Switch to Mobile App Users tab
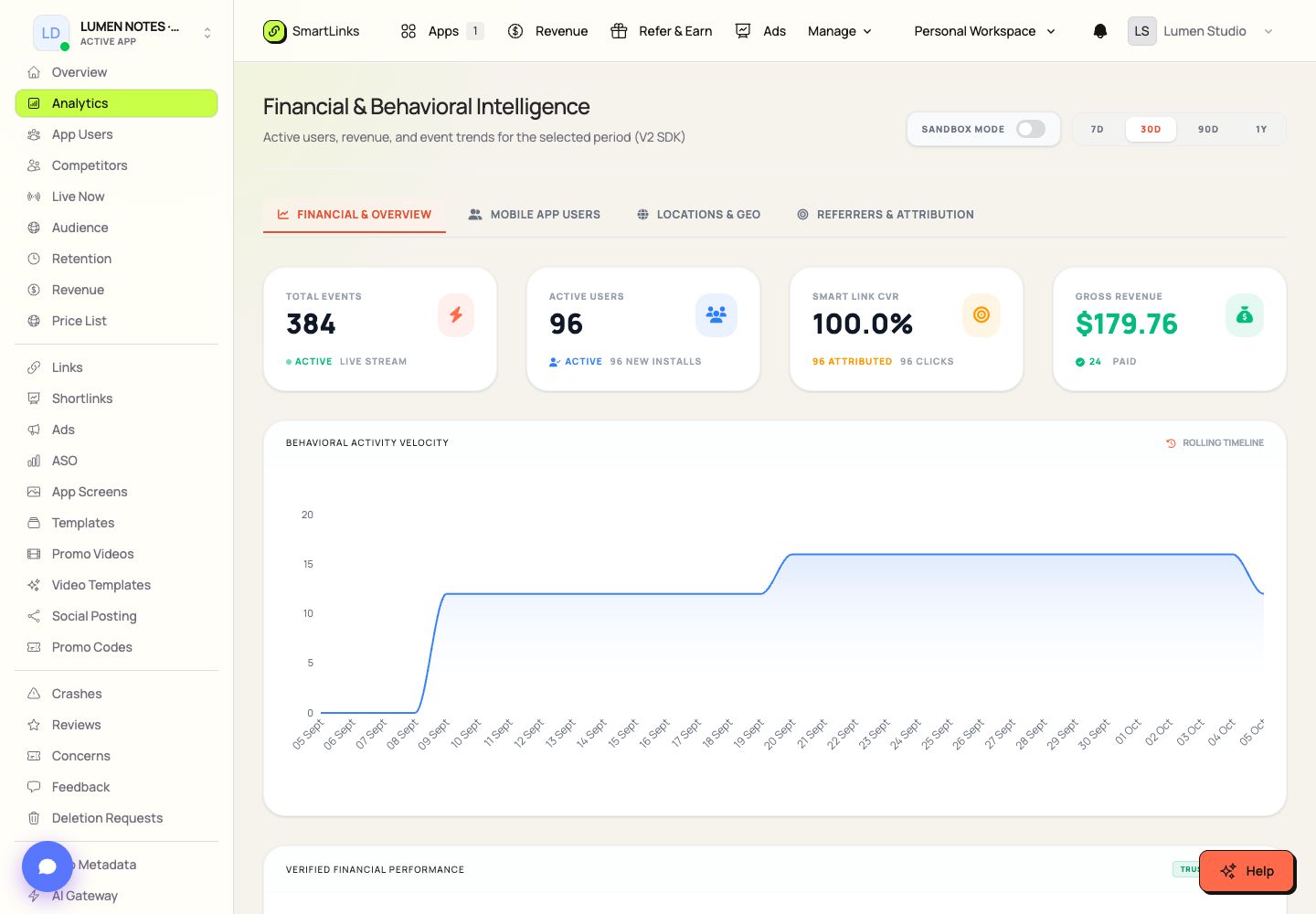This screenshot has height=914, width=1316. coord(535,215)
